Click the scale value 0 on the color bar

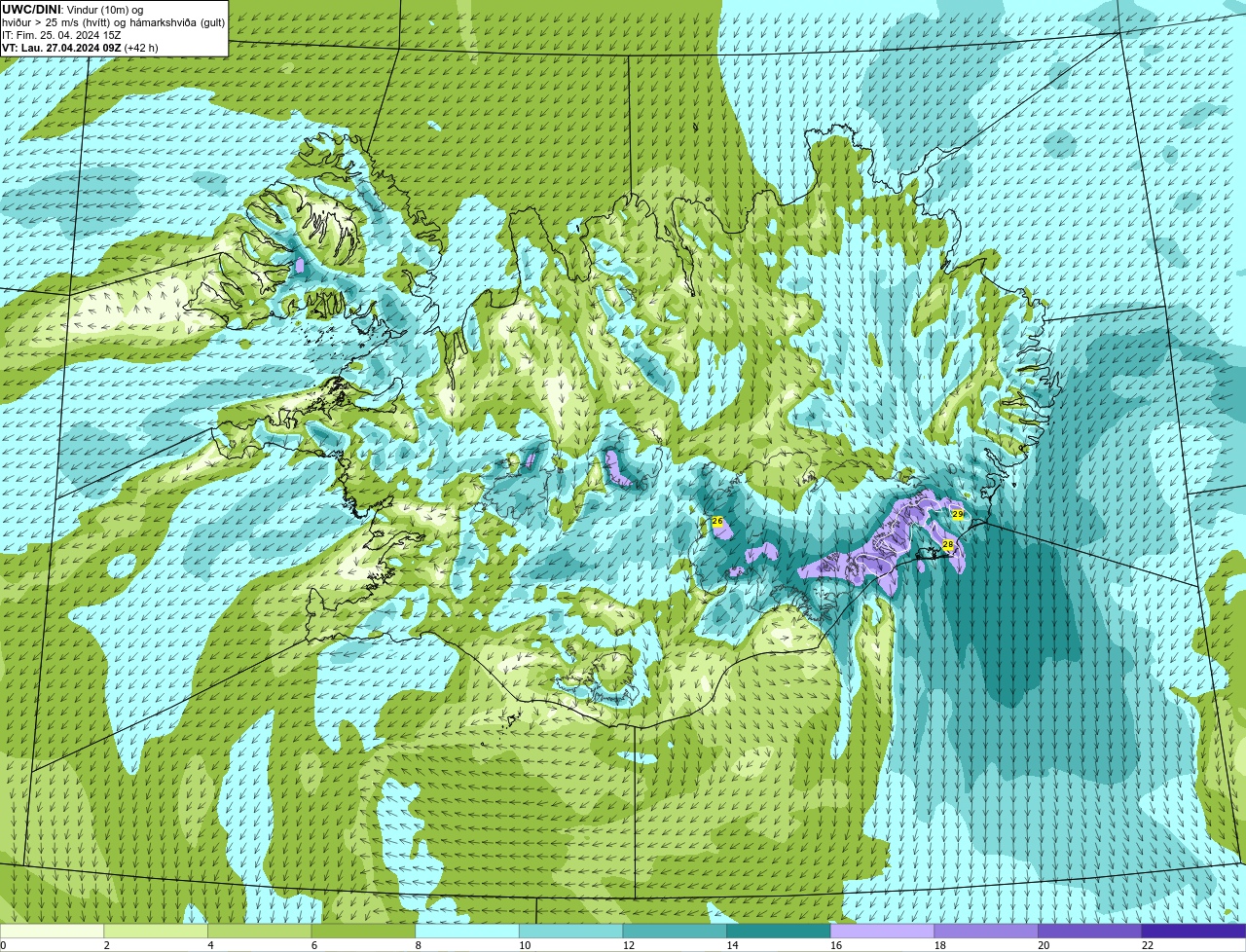4,945
